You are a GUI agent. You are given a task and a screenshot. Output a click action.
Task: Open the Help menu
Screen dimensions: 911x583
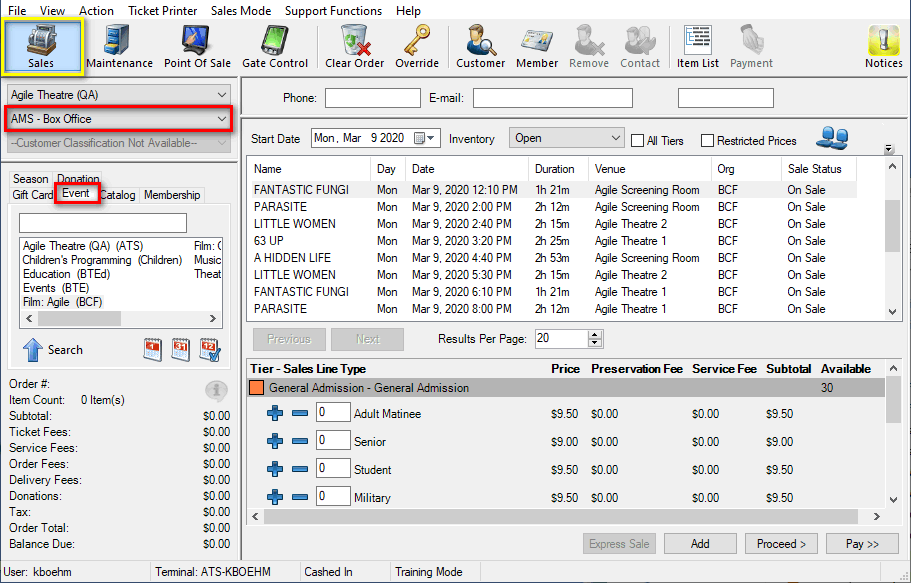(x=408, y=10)
